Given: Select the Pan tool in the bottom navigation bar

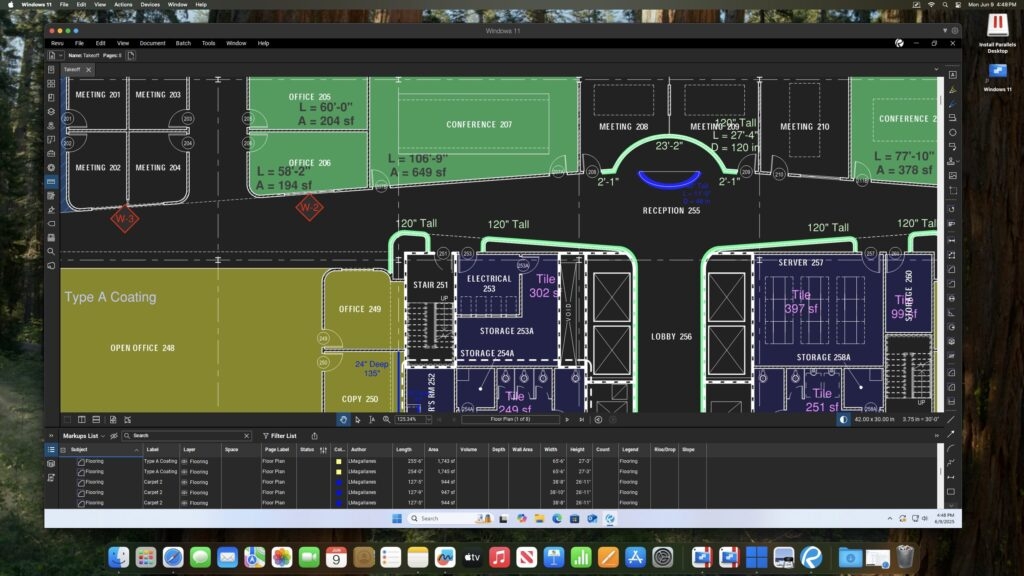Looking at the screenshot, I should point(344,420).
